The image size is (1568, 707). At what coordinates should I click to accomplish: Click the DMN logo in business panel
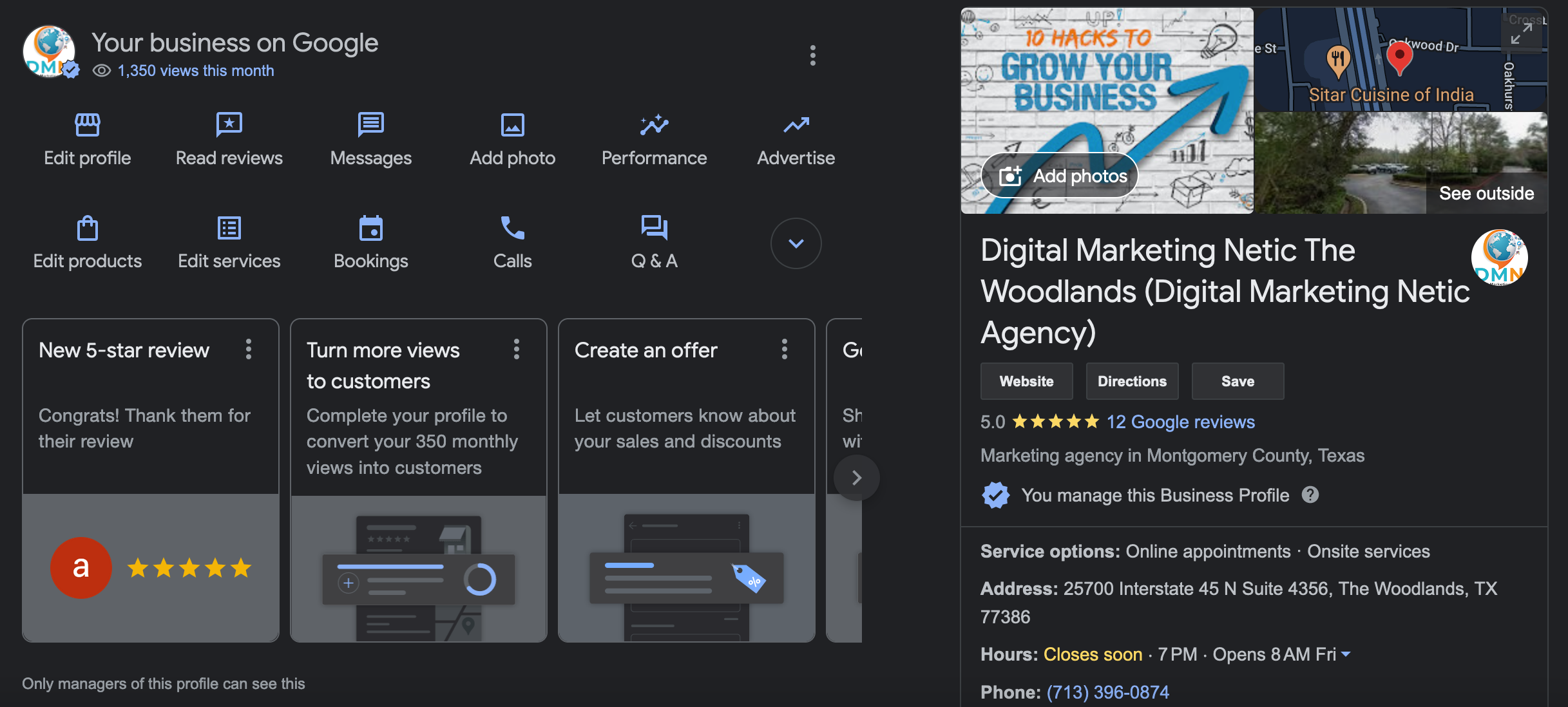[1500, 258]
